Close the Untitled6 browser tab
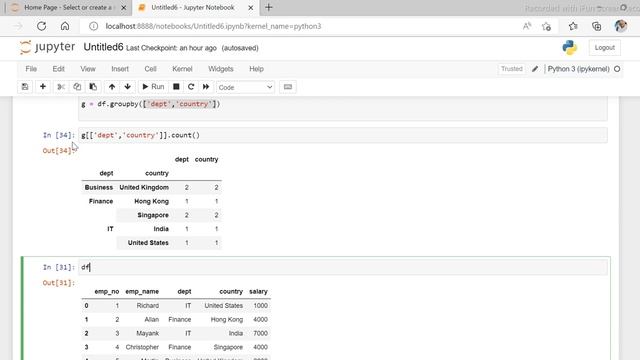The width and height of the screenshot is (640, 360). coord(251,8)
